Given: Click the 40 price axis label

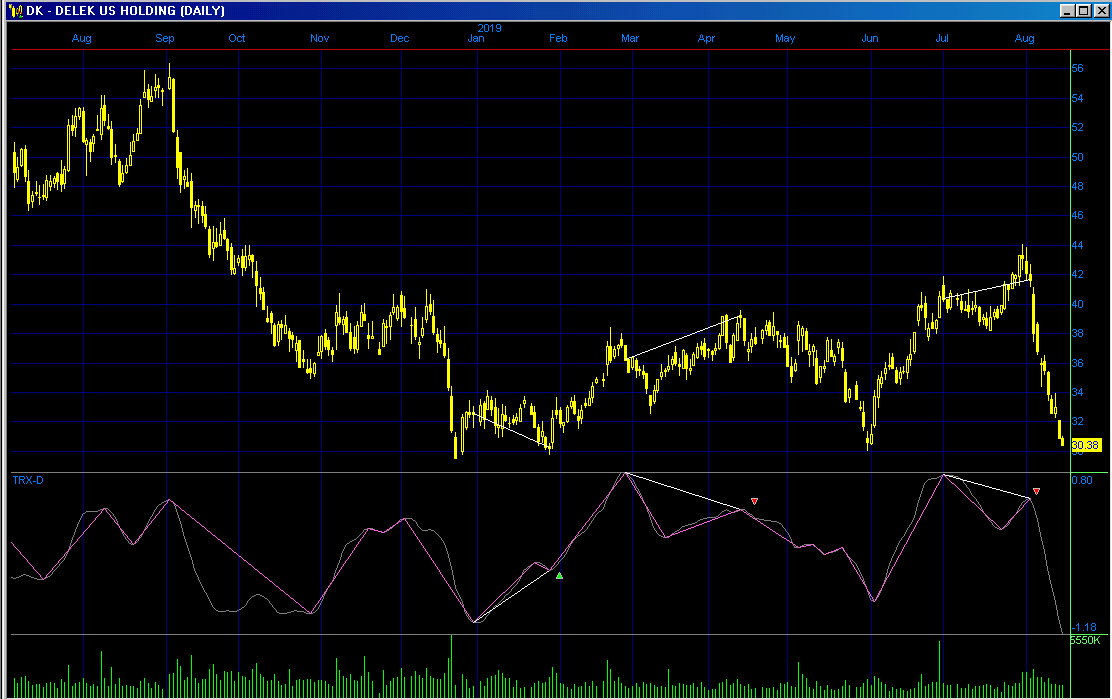Looking at the screenshot, I should (1077, 304).
